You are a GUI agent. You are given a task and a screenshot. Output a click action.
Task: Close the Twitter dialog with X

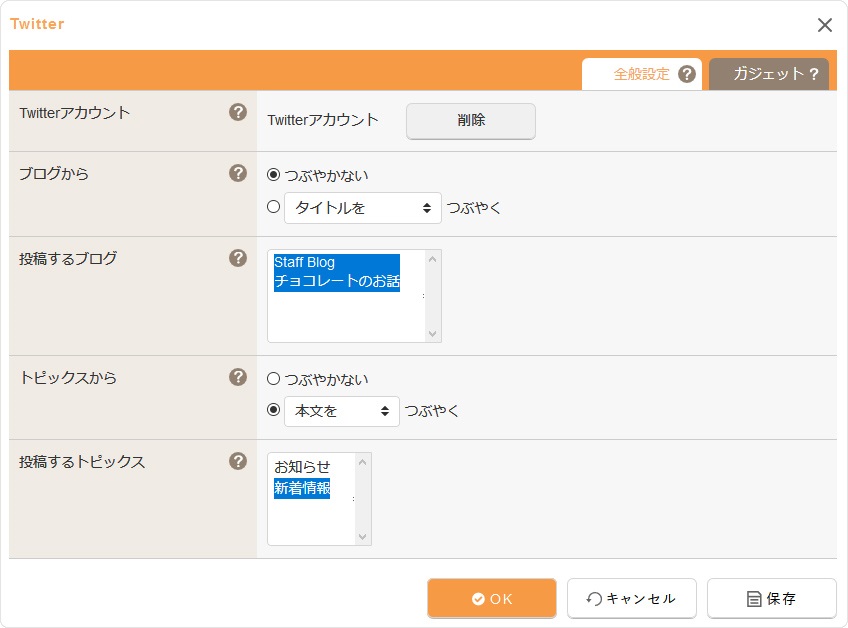pos(825,25)
